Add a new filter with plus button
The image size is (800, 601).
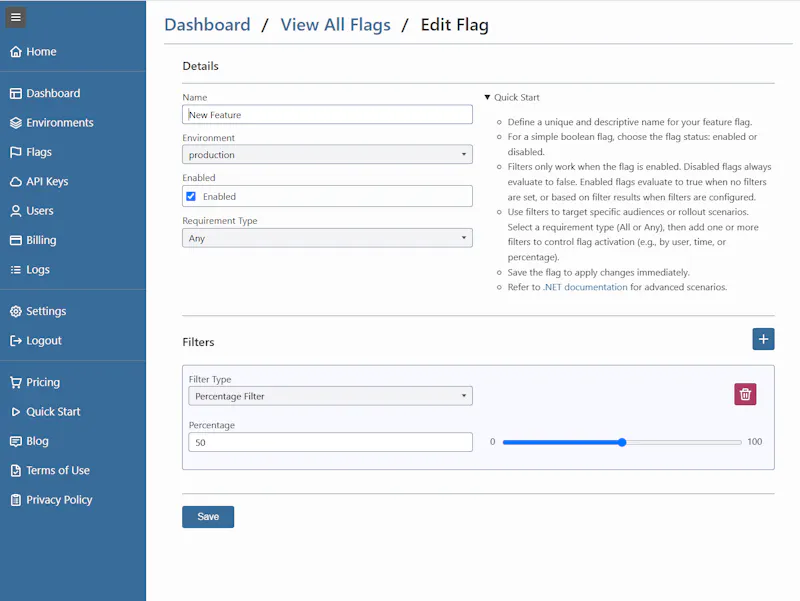[763, 339]
